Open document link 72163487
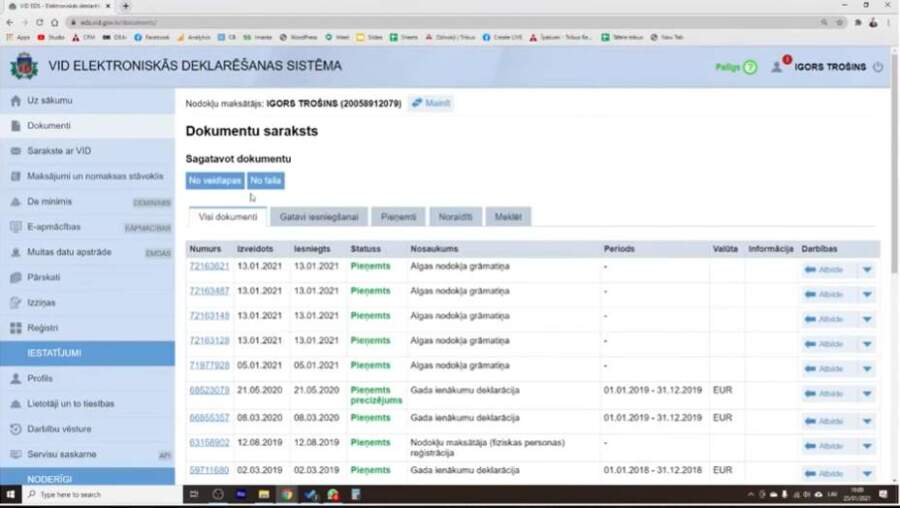The width and height of the screenshot is (900, 508). pyautogui.click(x=209, y=291)
